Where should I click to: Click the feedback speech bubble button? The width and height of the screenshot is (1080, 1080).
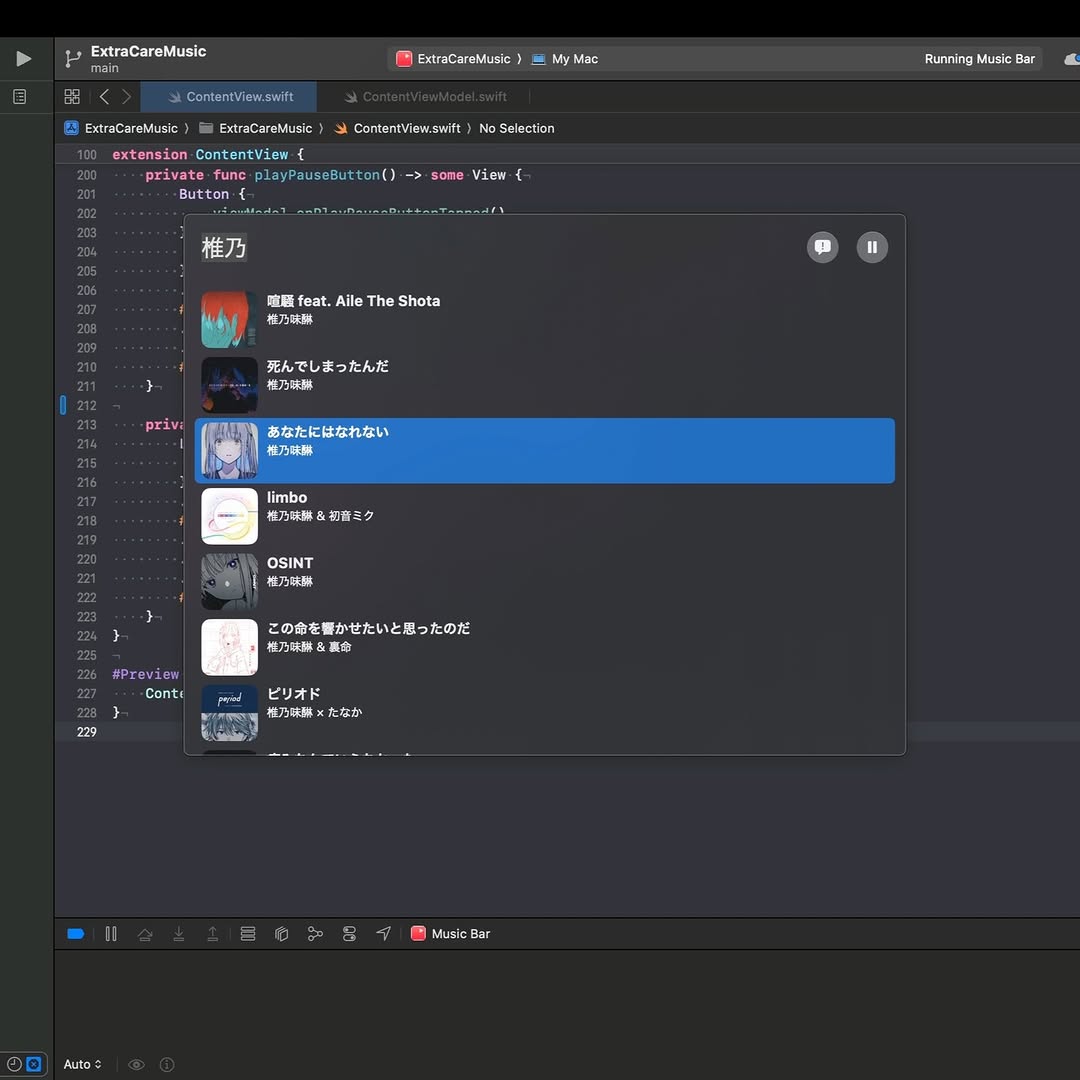[x=822, y=247]
